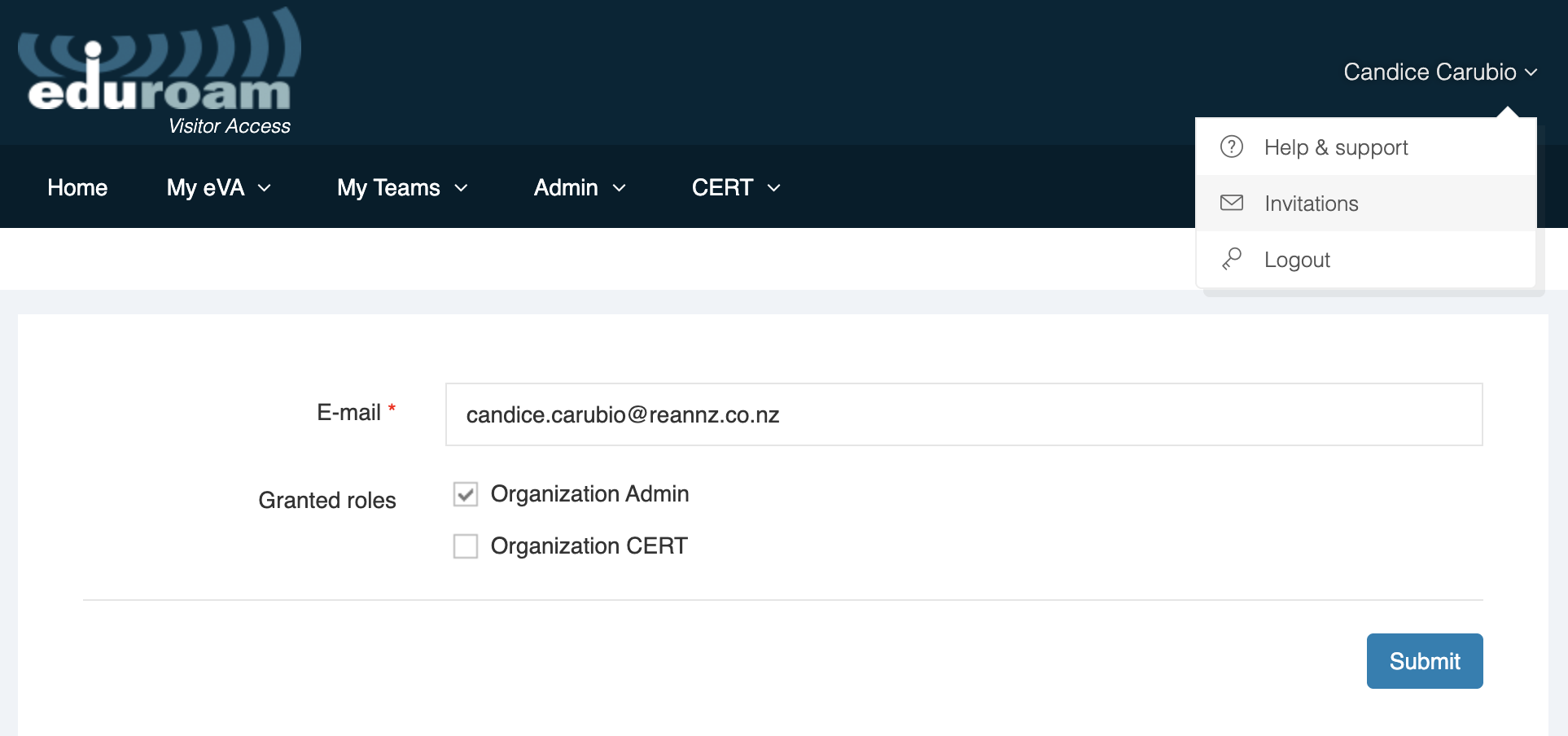Select Help & support menu entry

[x=1365, y=147]
